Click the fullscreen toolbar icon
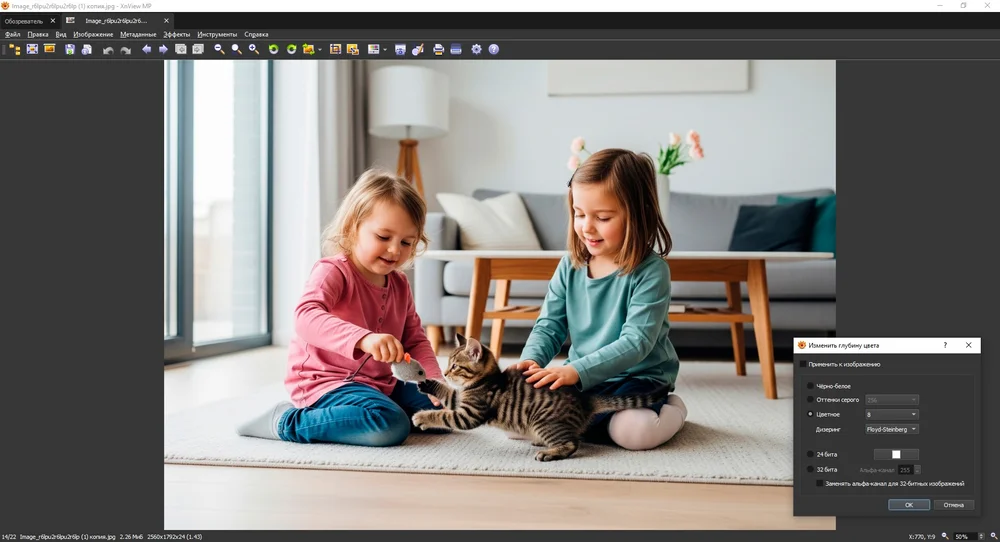Viewport: 1000px width, 542px height. 32,49
